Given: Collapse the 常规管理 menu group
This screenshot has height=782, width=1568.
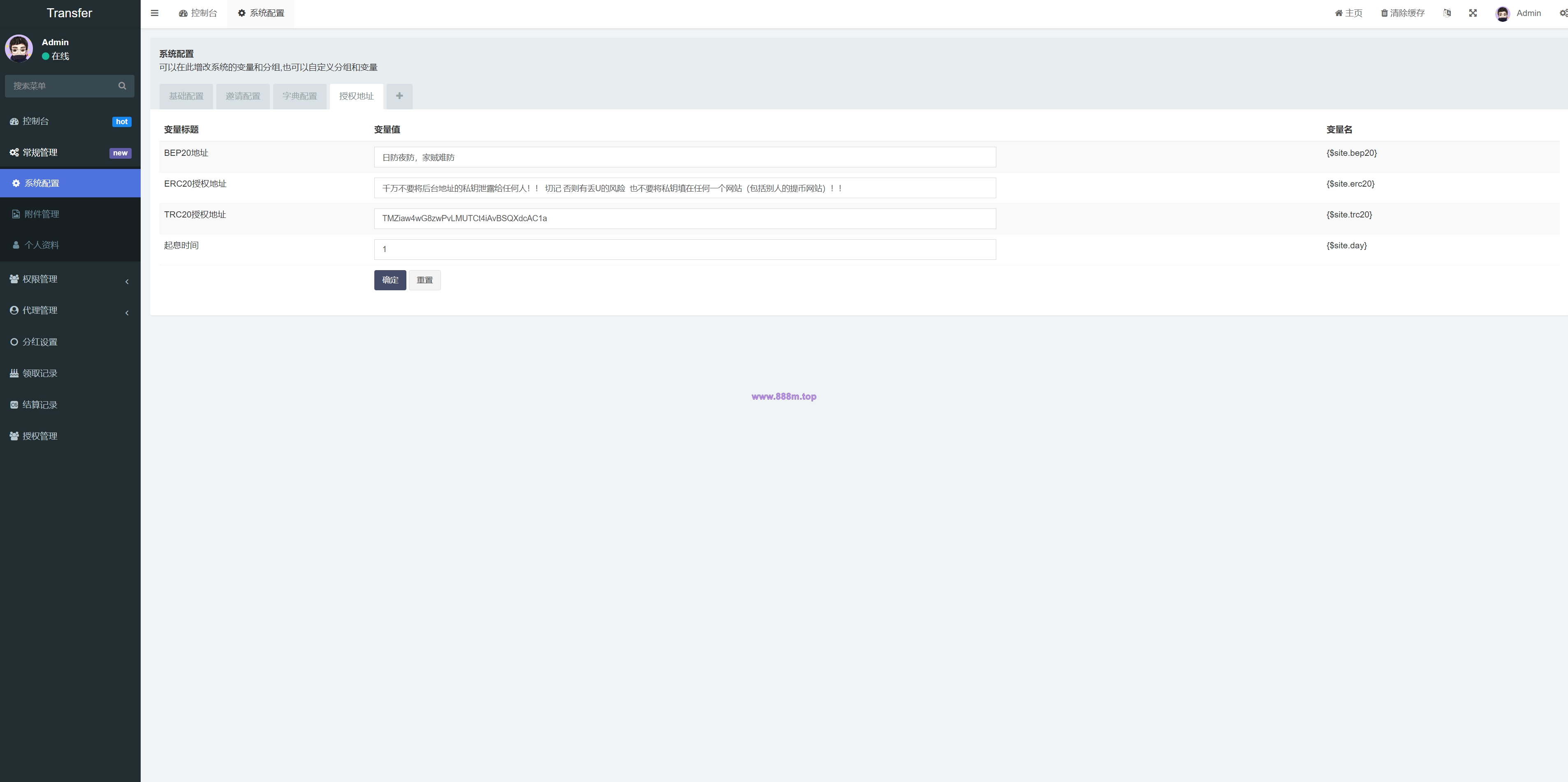Looking at the screenshot, I should tap(70, 153).
